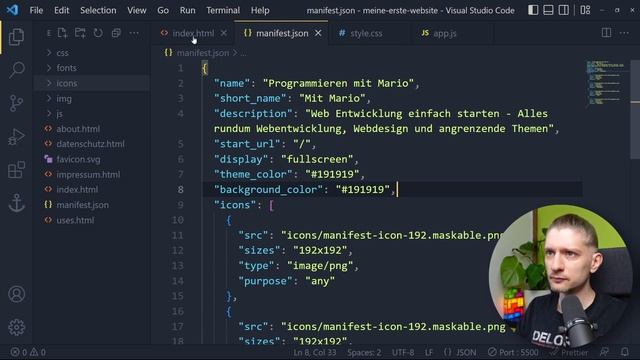The width and height of the screenshot is (640, 360).
Task: Click the notifications bell in status bar
Action: 624,352
